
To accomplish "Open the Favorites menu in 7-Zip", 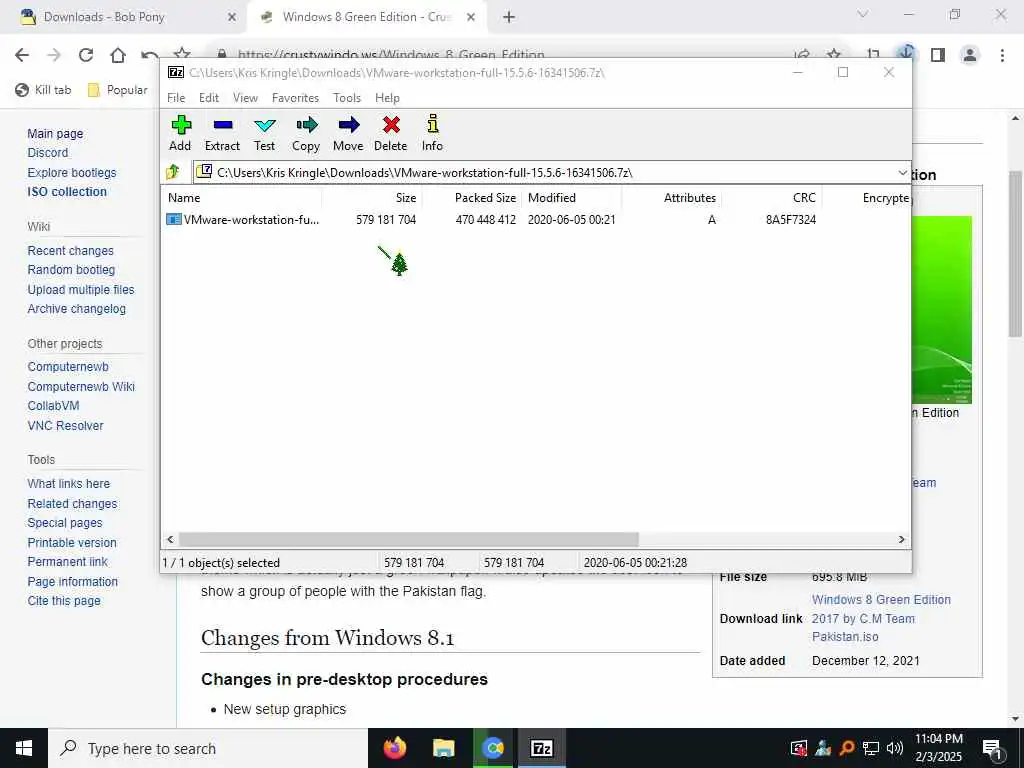I will pos(295,98).
